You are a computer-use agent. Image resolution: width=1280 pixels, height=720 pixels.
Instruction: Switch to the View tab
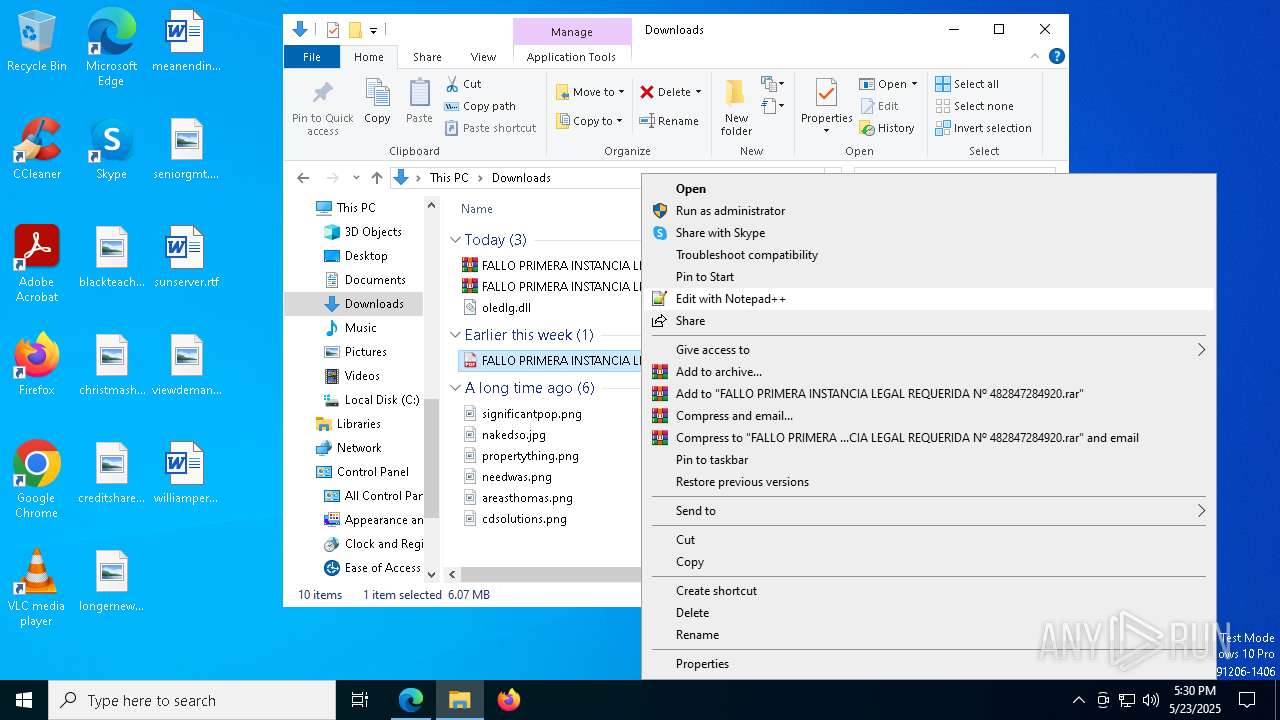[483, 57]
